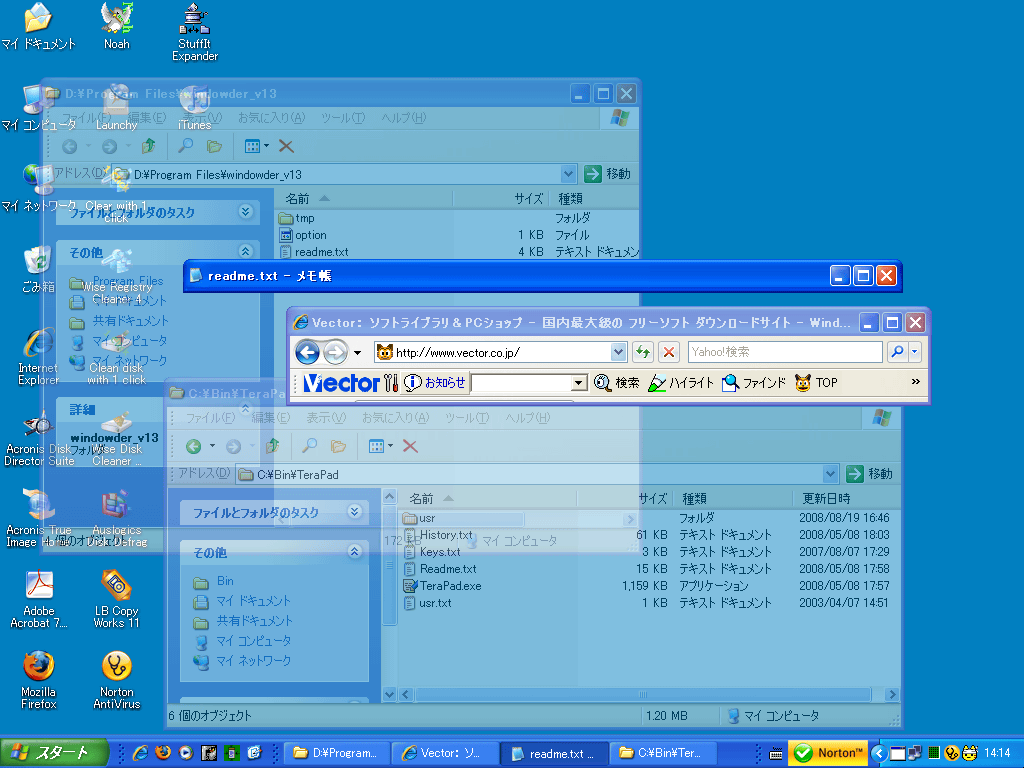Click the Folders icon in TeraPad window toolbar
This screenshot has width=1024, height=768.
pyautogui.click(x=338, y=446)
